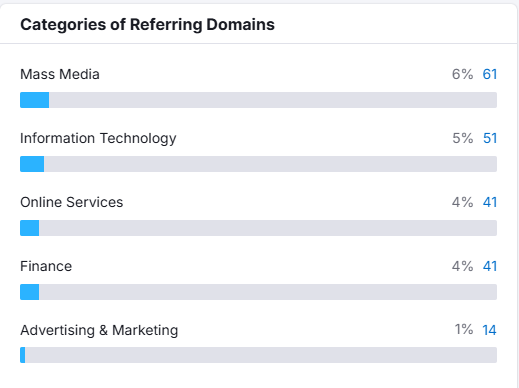Select the Mass Media category label
The image size is (519, 388).
pos(60,74)
